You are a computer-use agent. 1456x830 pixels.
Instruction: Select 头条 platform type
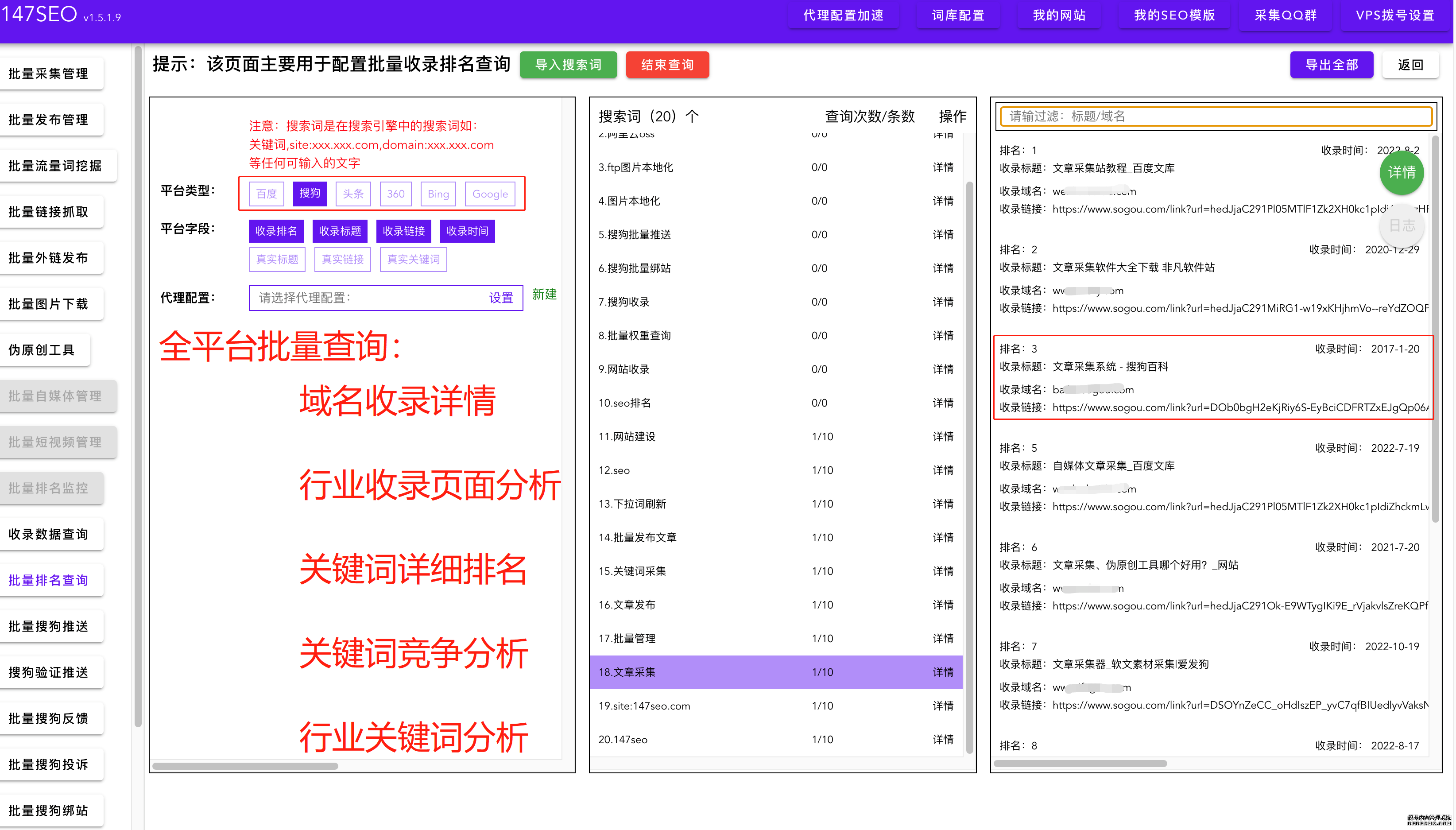click(353, 194)
